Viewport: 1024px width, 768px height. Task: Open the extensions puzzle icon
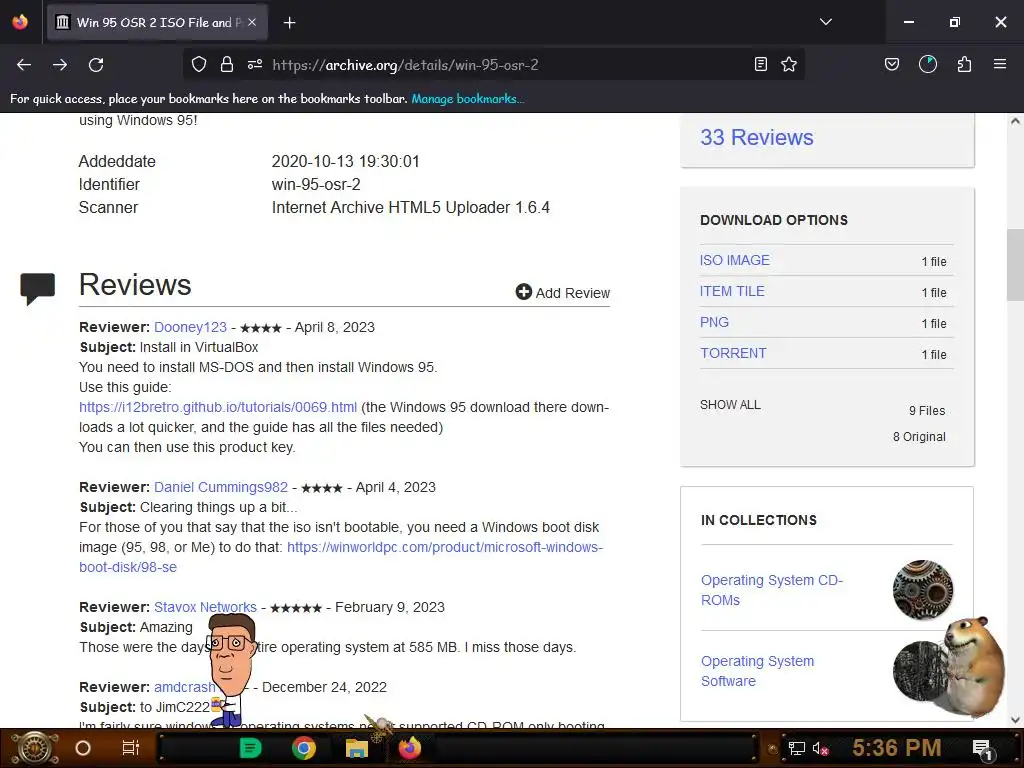964,64
